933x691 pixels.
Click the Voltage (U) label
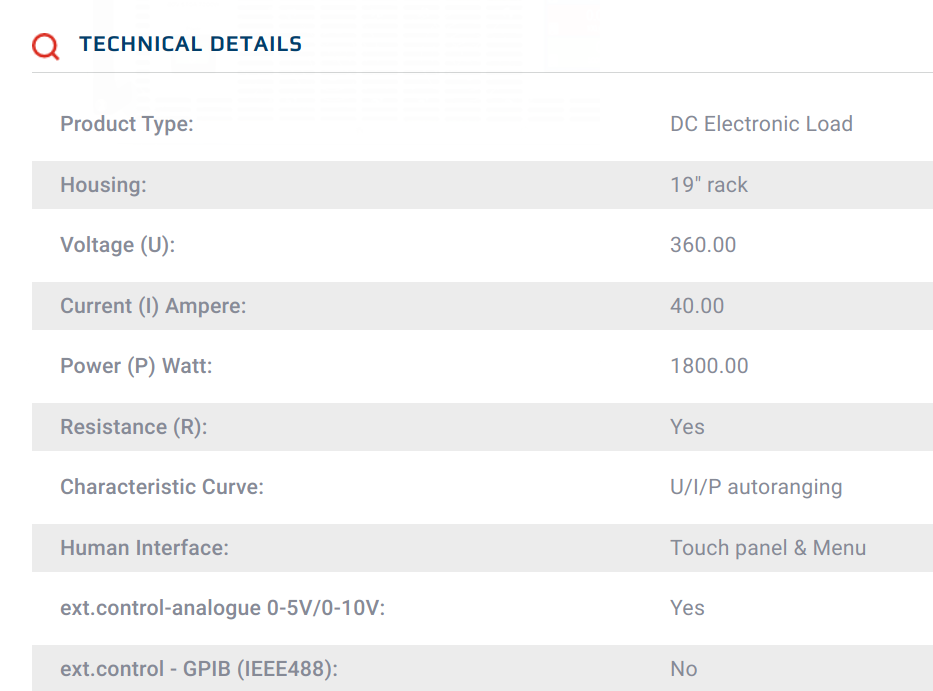click(x=118, y=245)
